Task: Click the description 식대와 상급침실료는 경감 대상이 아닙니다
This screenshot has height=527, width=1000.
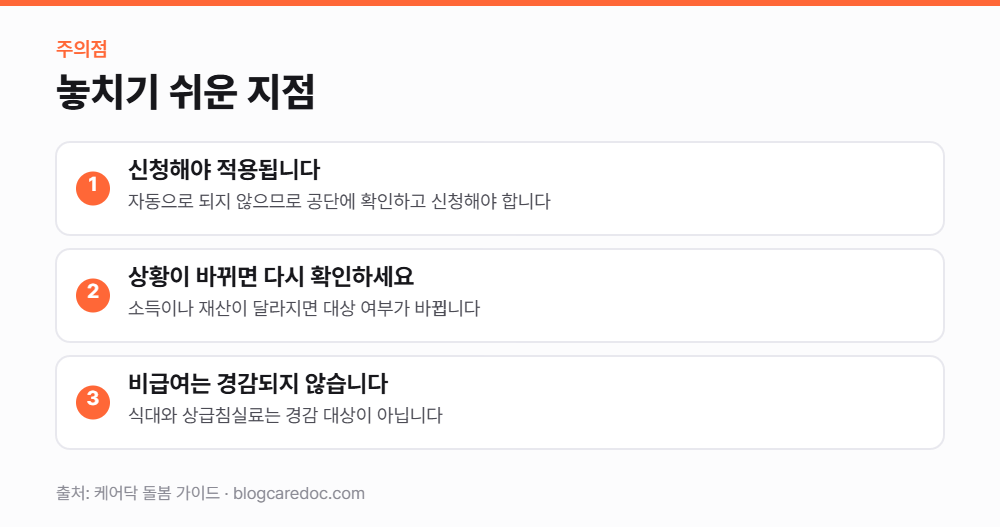Action: coord(285,416)
